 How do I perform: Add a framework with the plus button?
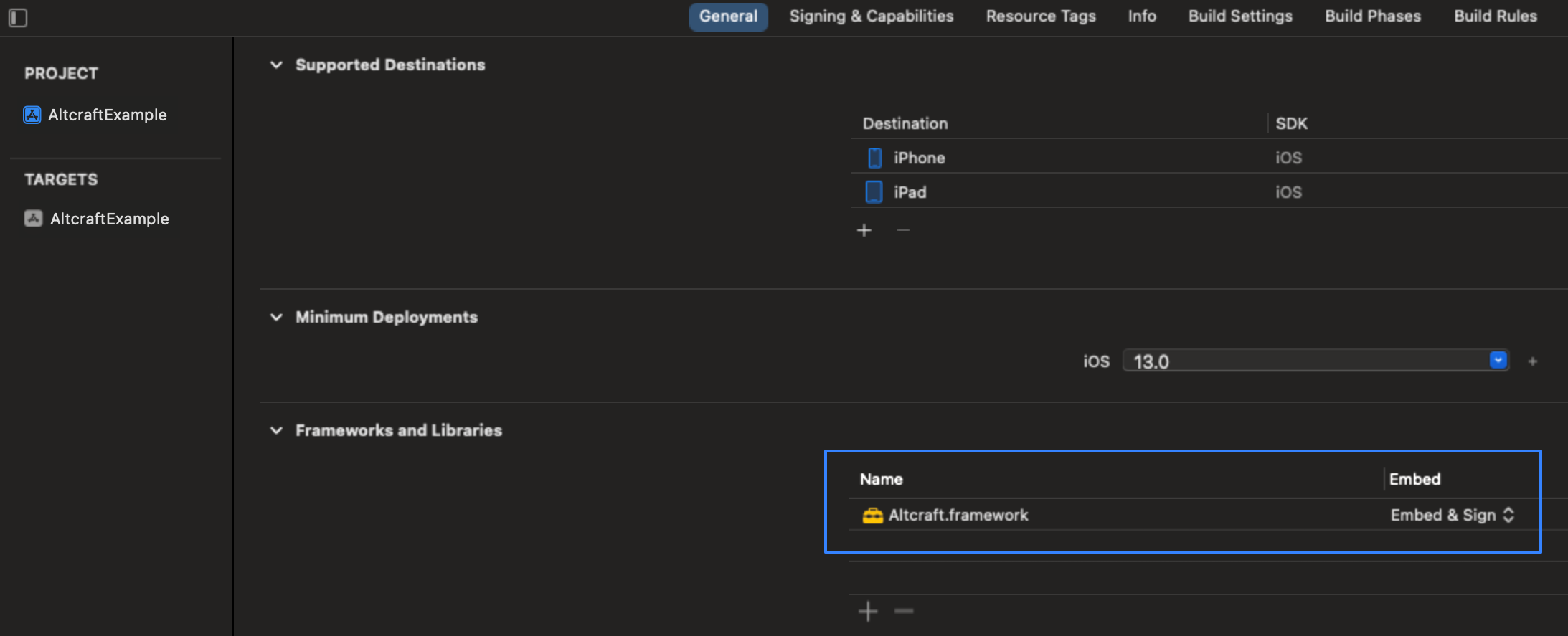click(x=868, y=611)
